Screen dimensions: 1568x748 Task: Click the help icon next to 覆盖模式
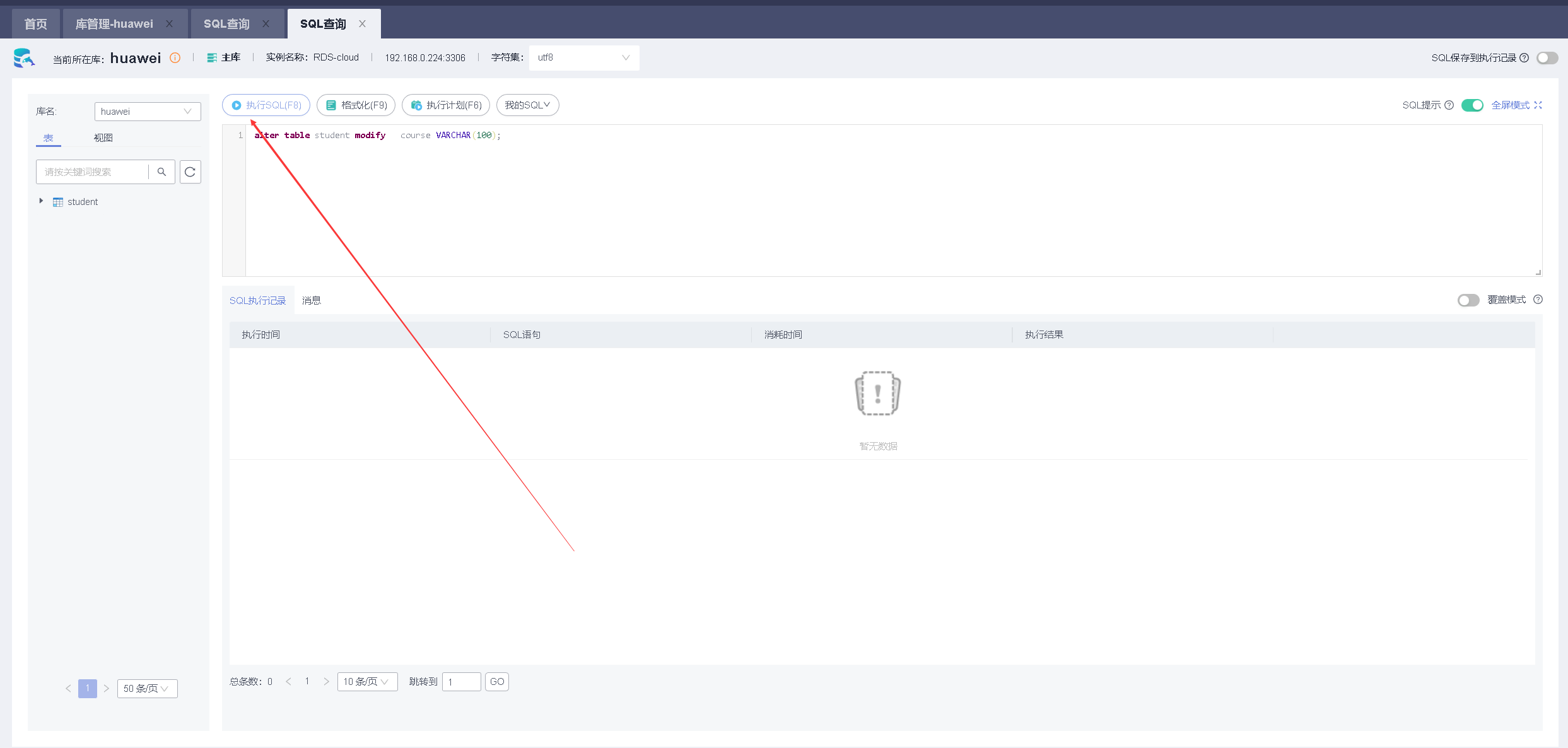pyautogui.click(x=1538, y=300)
